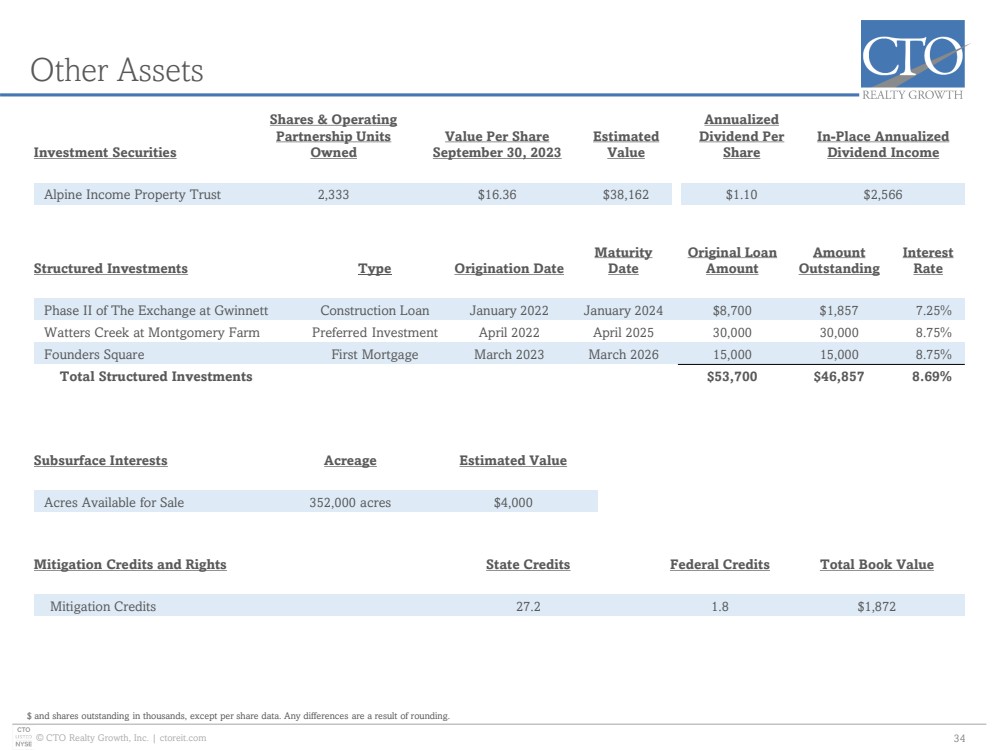Click the 'January 2024' maturity date
This screenshot has height=750, width=999.
pos(623,310)
